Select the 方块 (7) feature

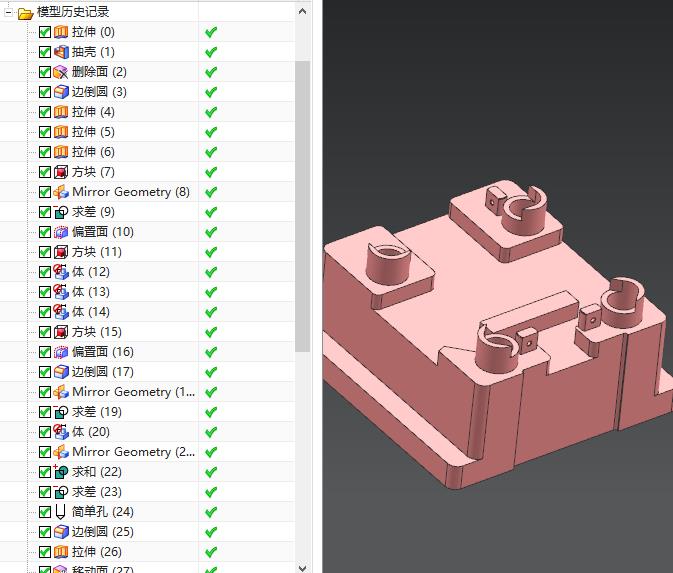pos(93,172)
